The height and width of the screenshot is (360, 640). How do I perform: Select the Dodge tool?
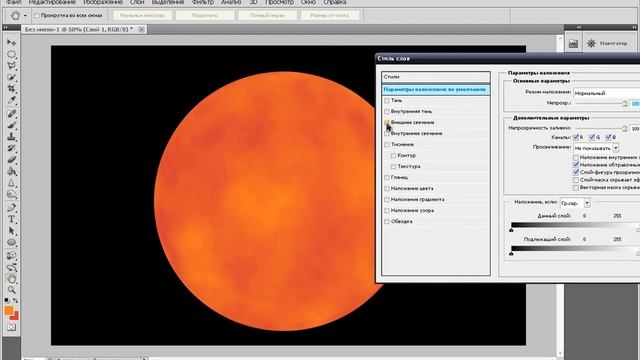tap(11, 194)
